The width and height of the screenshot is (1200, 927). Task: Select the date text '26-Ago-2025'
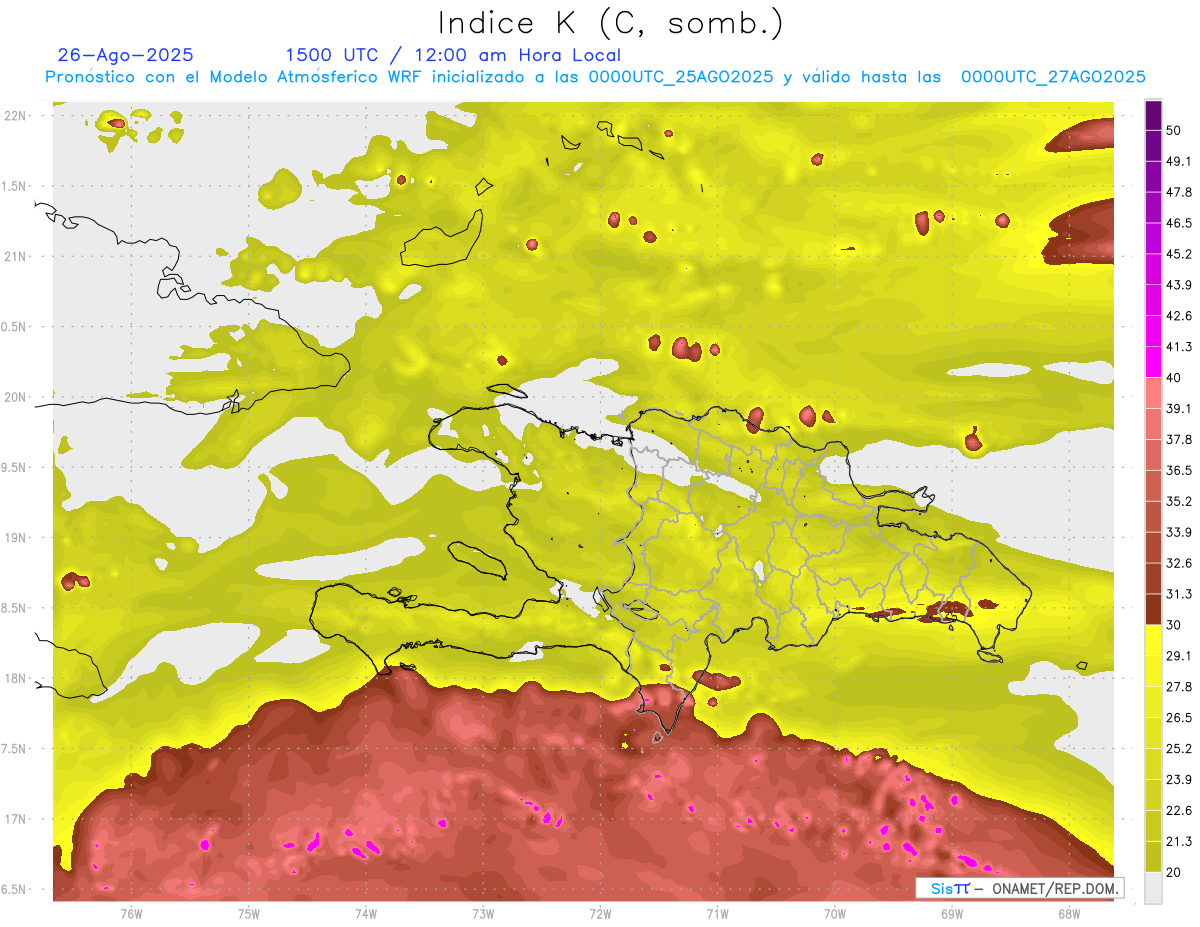pos(125,55)
